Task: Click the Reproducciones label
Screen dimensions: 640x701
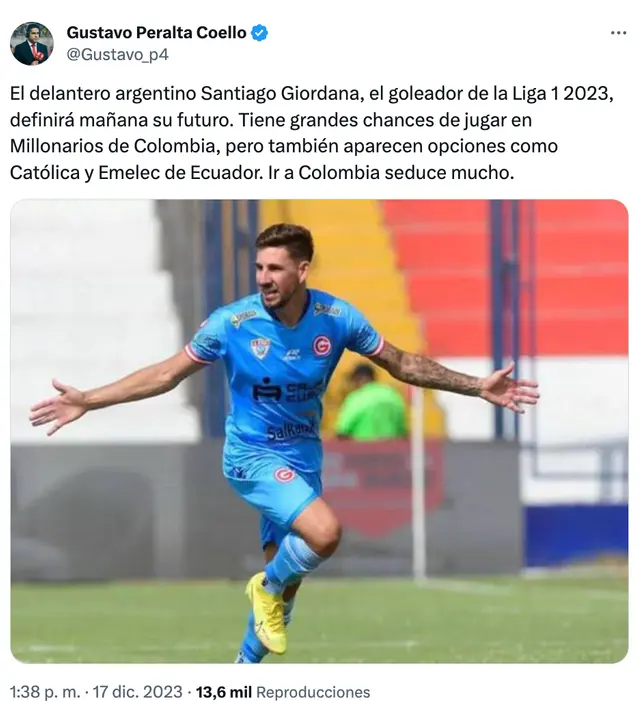Action: [313, 692]
